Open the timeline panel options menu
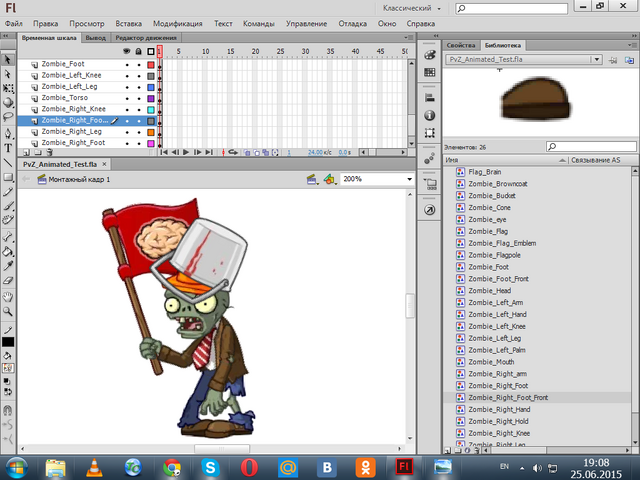Image resolution: width=640 pixels, height=480 pixels. 409,38
